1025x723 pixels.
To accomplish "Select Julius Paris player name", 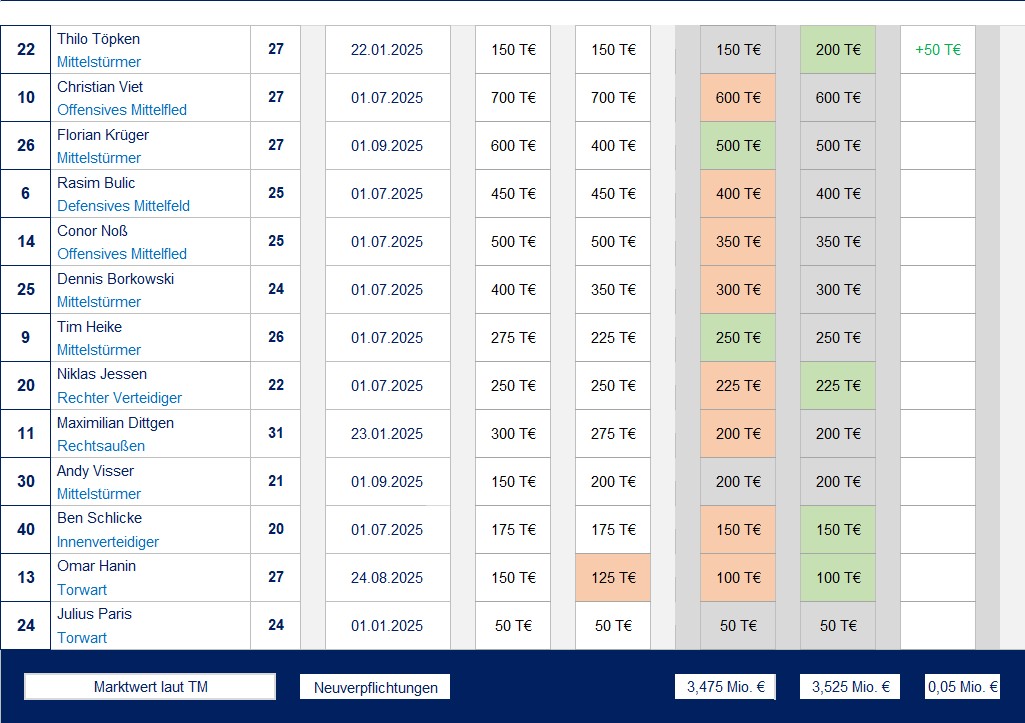I will [x=94, y=614].
